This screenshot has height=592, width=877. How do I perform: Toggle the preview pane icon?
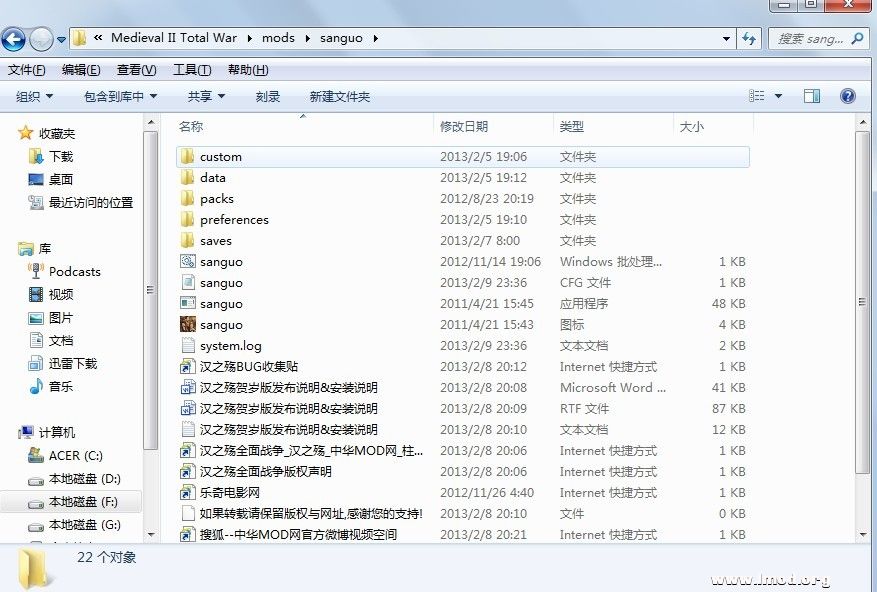812,96
